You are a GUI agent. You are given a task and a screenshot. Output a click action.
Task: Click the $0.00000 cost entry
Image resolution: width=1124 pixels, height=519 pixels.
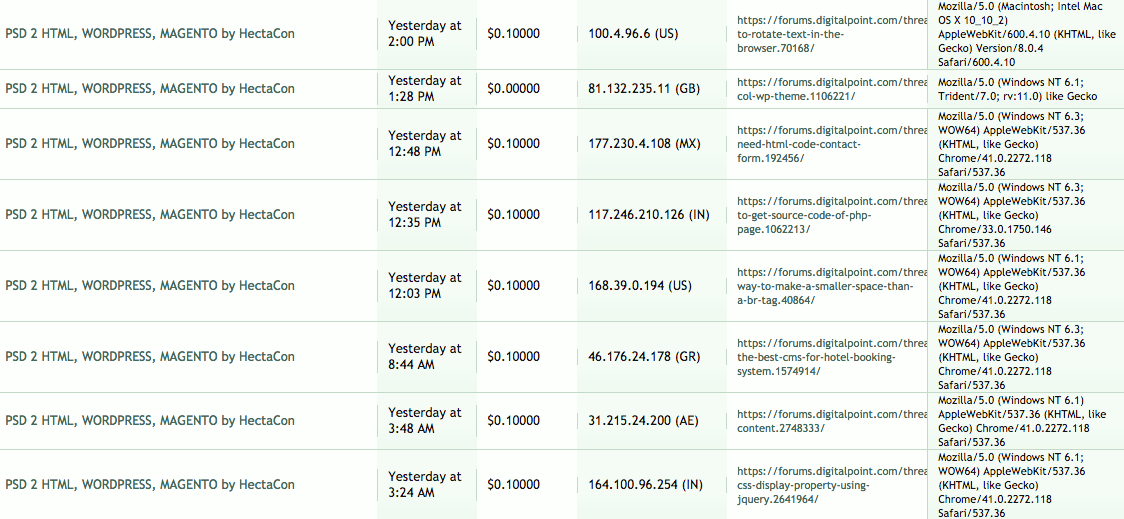tap(513, 89)
